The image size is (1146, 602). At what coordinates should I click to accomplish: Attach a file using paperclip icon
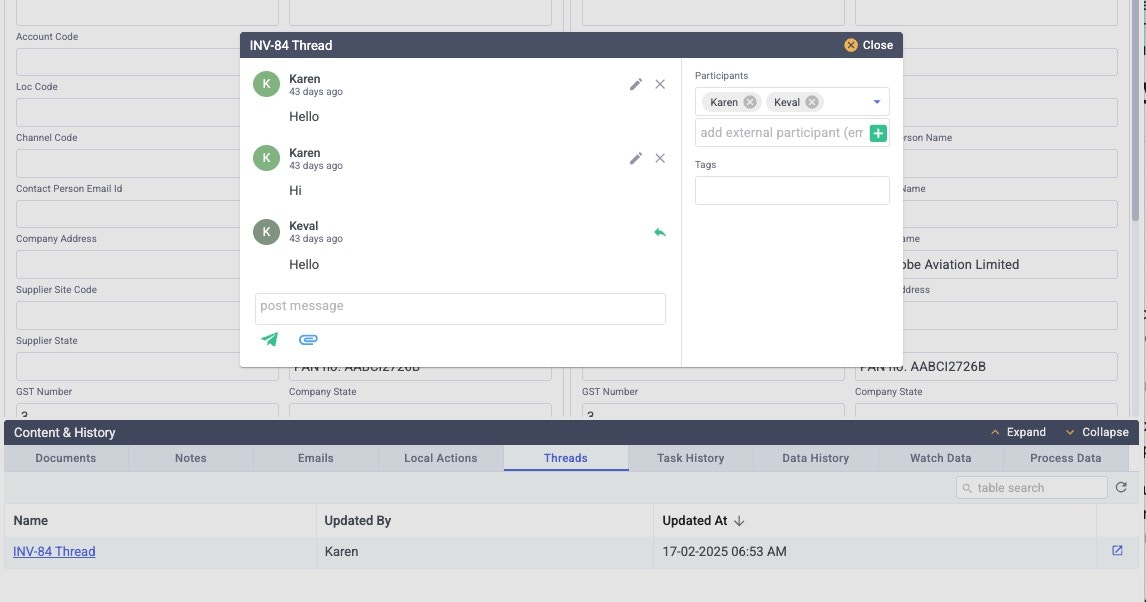coord(308,339)
